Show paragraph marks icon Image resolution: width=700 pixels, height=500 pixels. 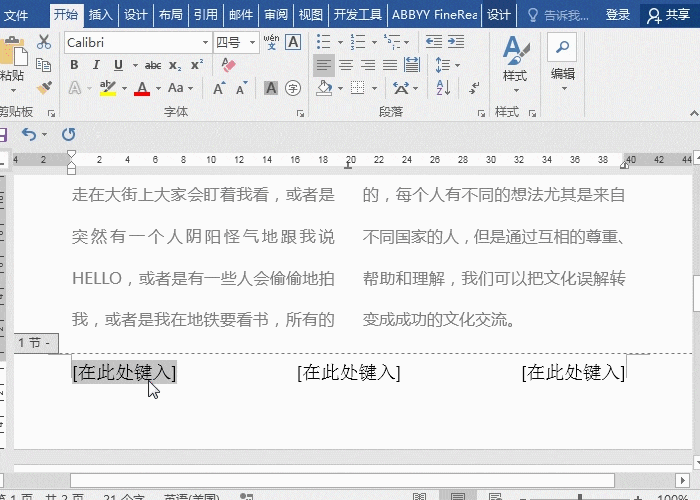[x=474, y=88]
